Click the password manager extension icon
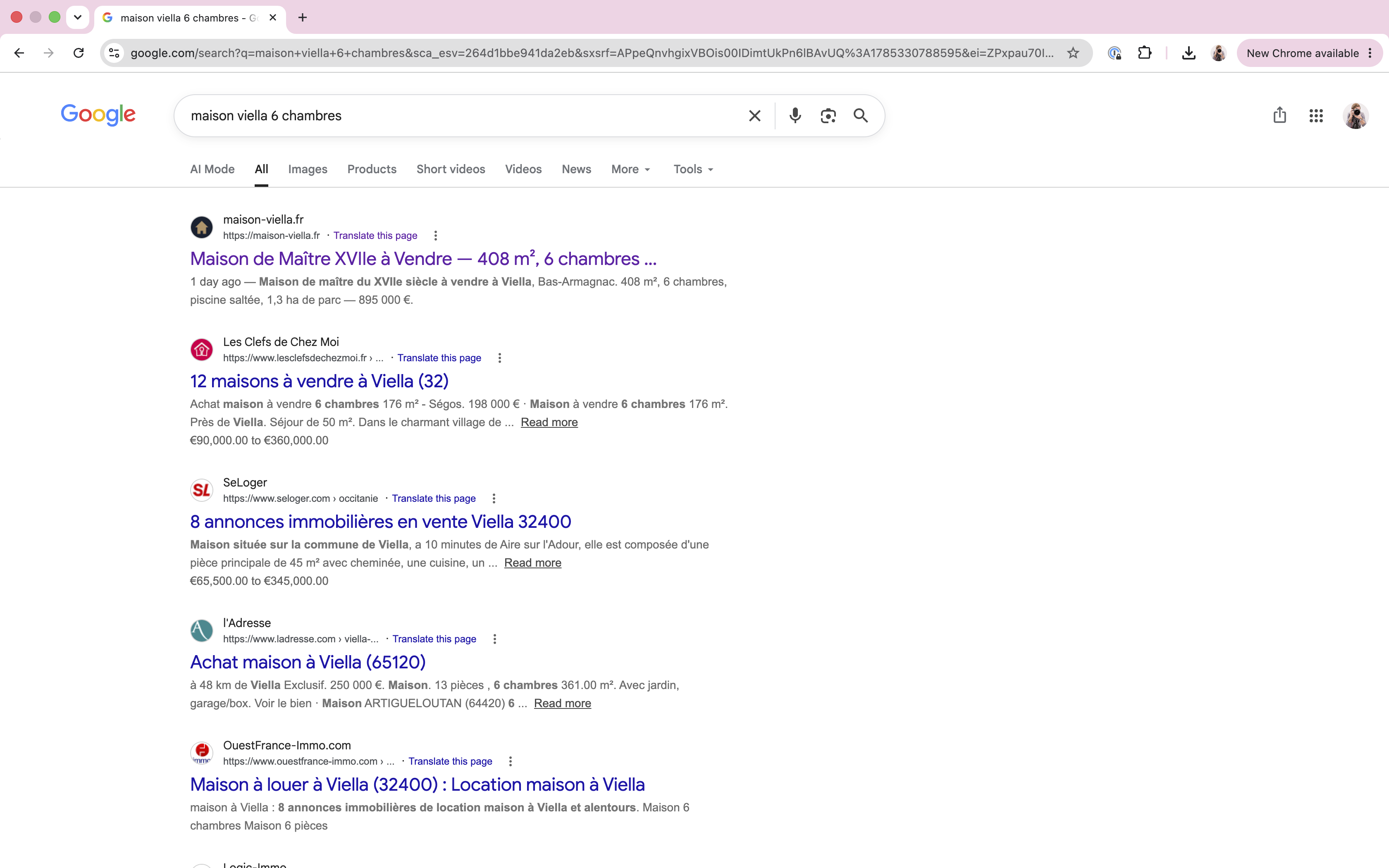Screen dimensions: 1389x868 pos(1114,53)
